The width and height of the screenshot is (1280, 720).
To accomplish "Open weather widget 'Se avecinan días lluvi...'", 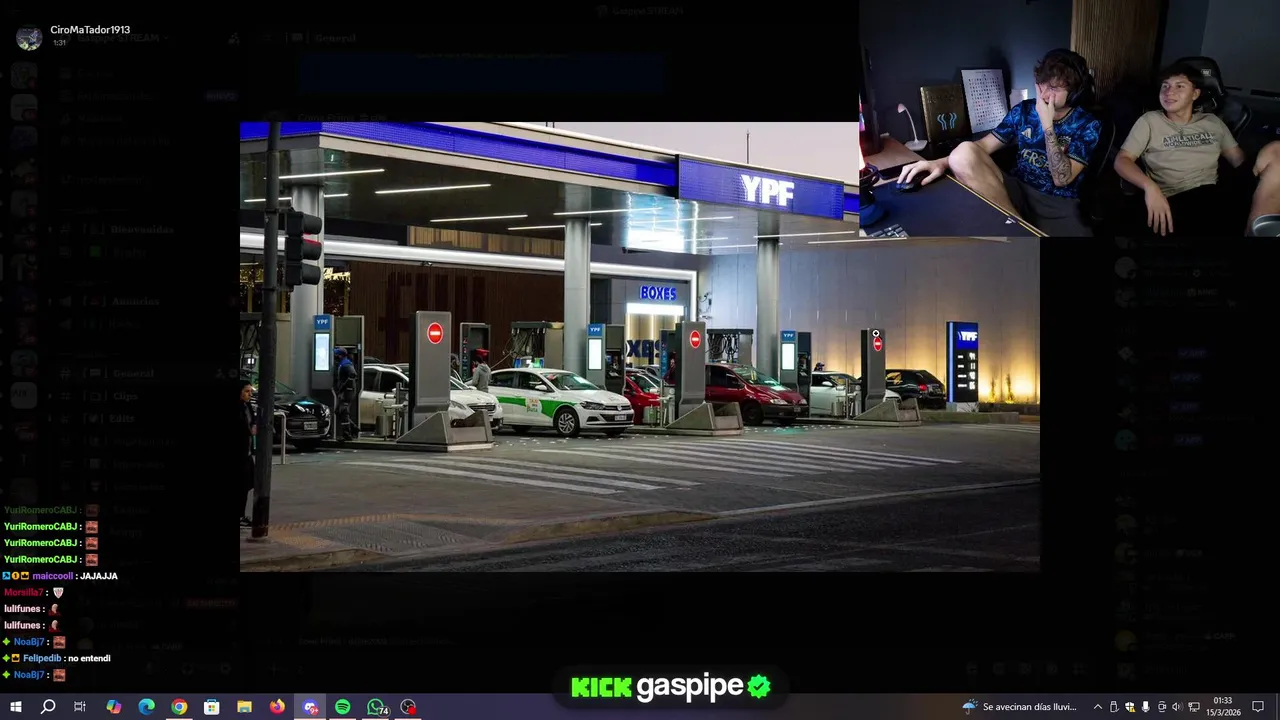I will (1020, 706).
